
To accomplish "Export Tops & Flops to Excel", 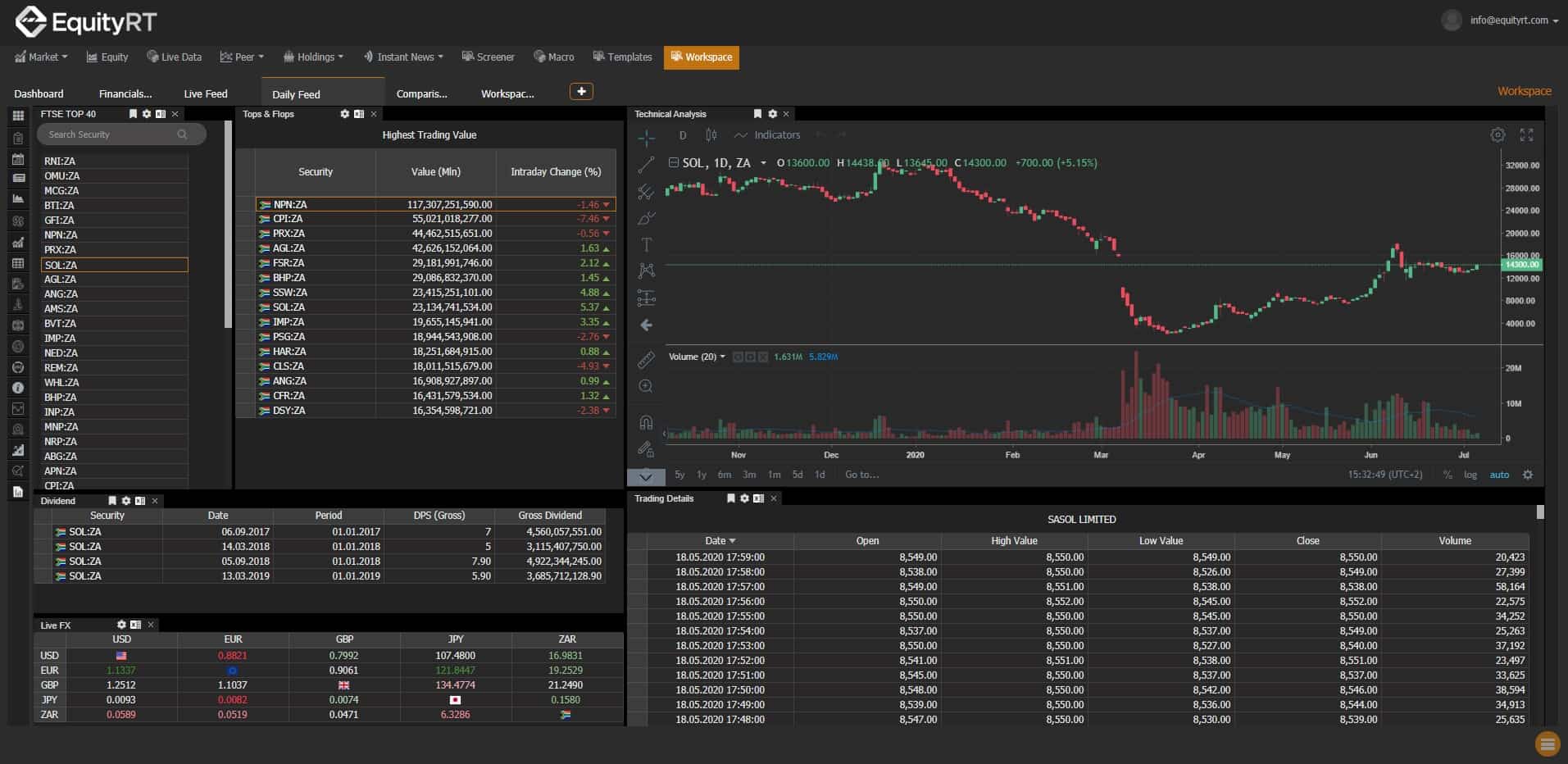I will point(359,114).
